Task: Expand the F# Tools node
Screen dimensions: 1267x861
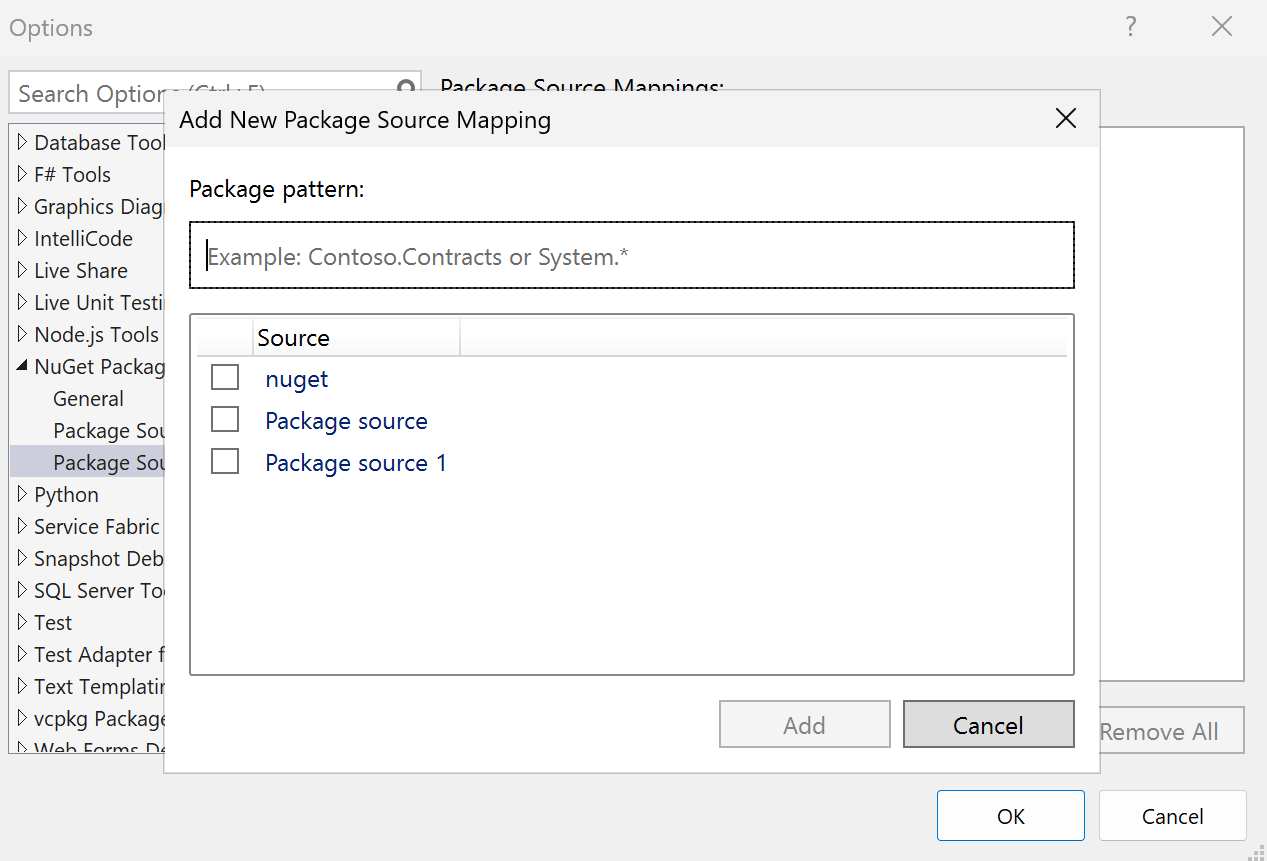Action: (x=23, y=175)
